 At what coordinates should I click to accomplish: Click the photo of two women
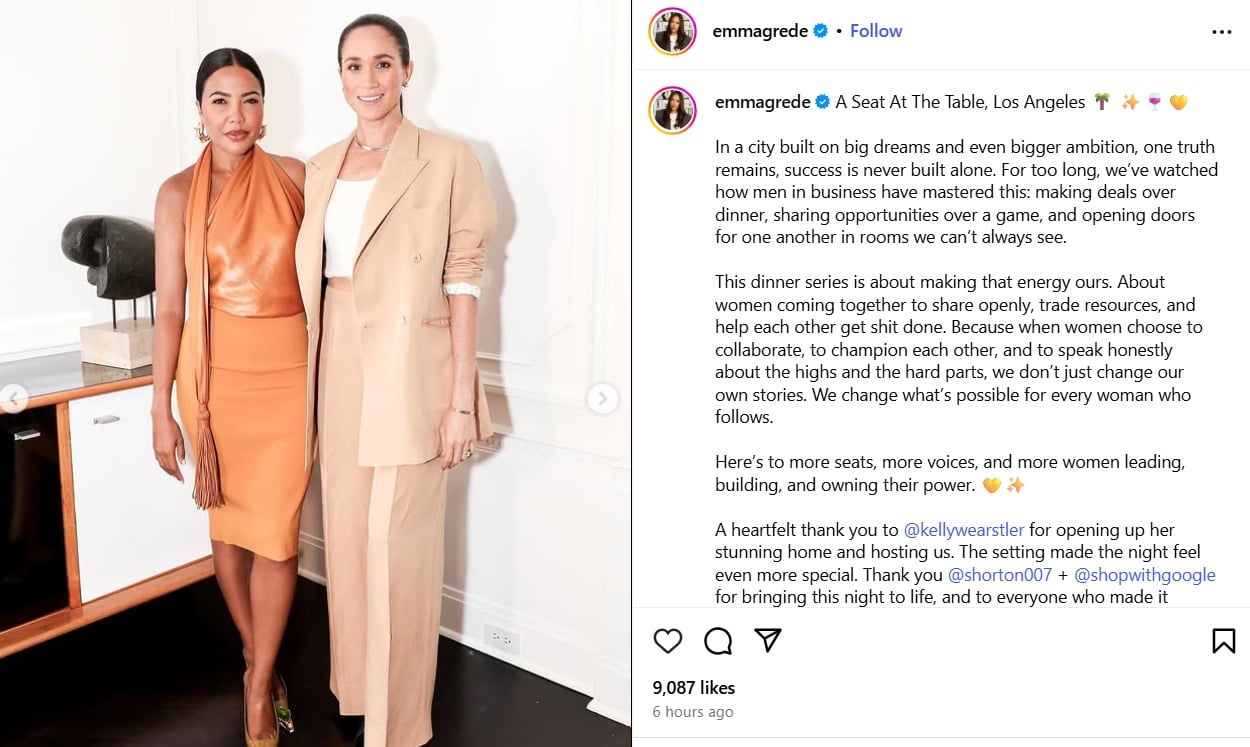tap(315, 373)
